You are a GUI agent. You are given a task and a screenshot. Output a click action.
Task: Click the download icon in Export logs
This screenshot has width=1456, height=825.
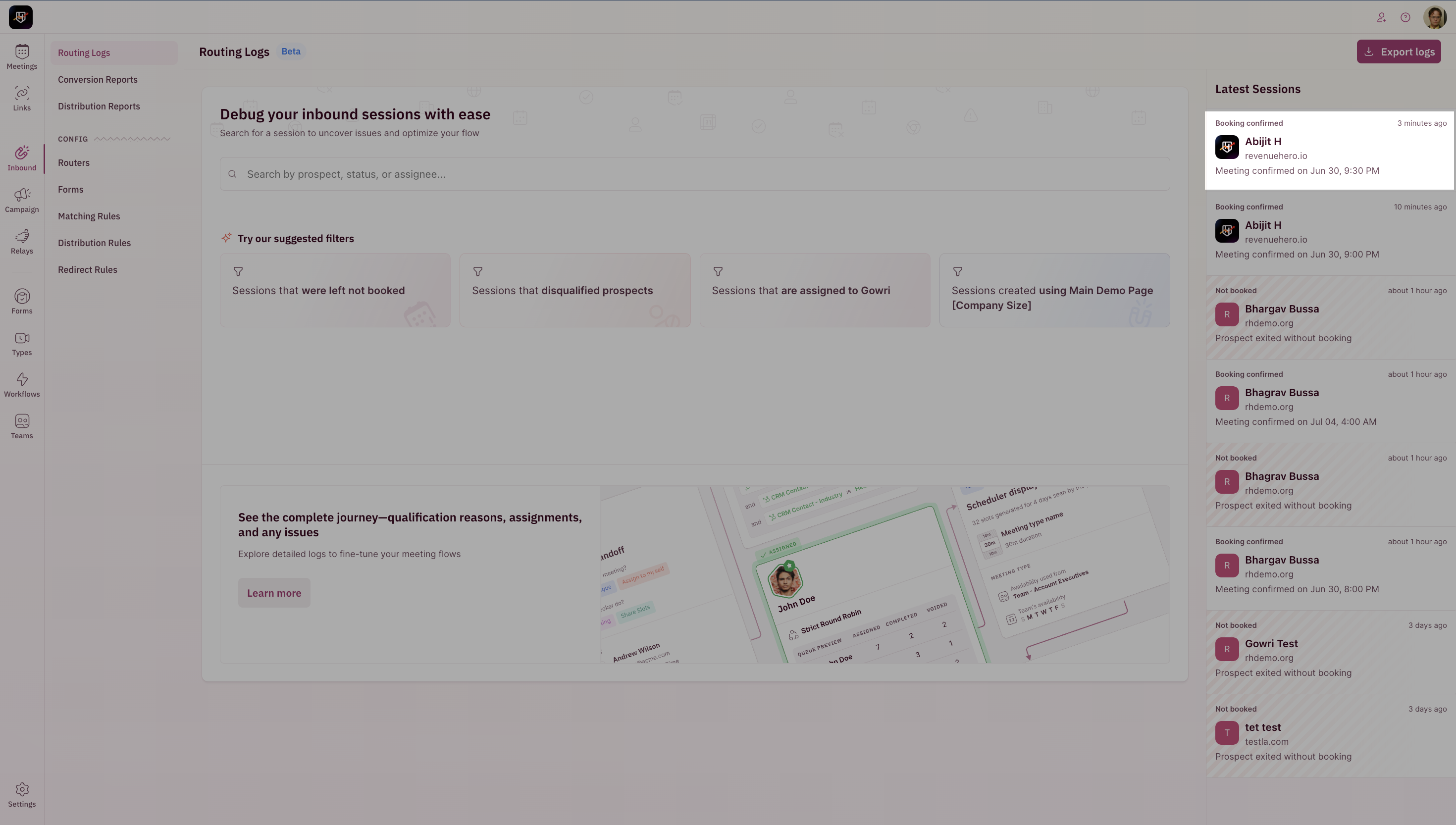click(1369, 52)
